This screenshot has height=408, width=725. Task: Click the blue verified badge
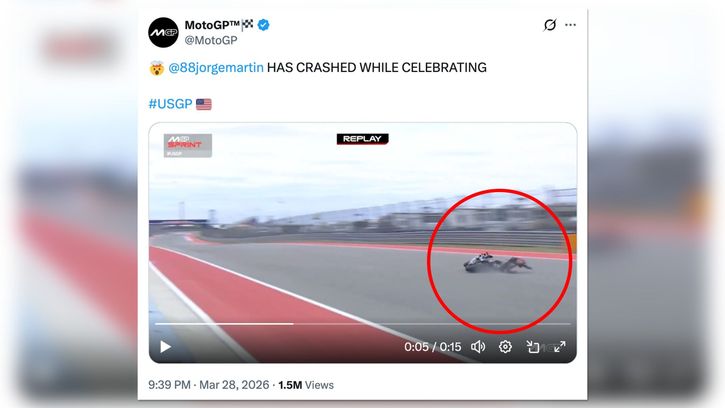tap(264, 25)
